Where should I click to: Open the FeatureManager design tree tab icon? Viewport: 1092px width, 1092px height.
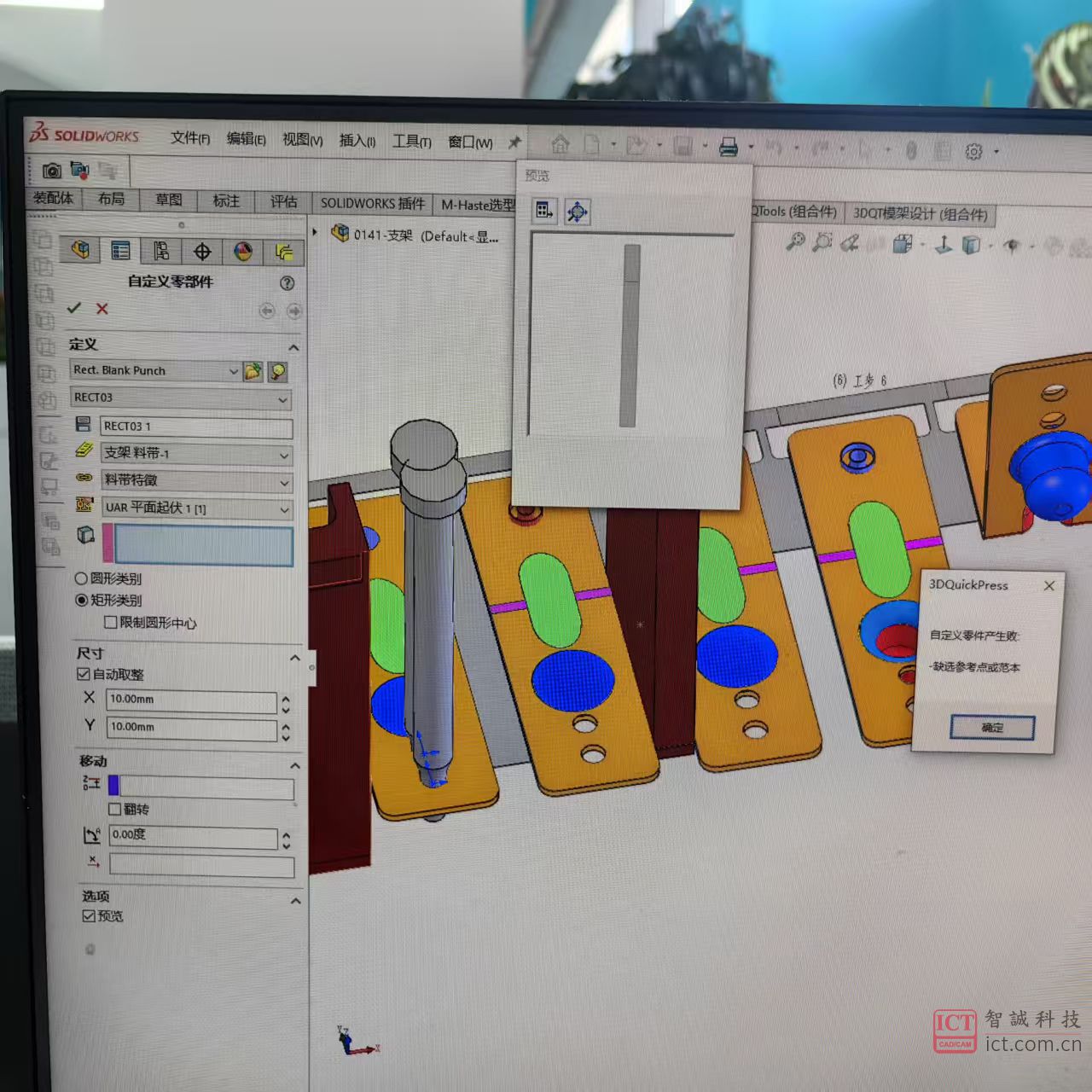80,250
